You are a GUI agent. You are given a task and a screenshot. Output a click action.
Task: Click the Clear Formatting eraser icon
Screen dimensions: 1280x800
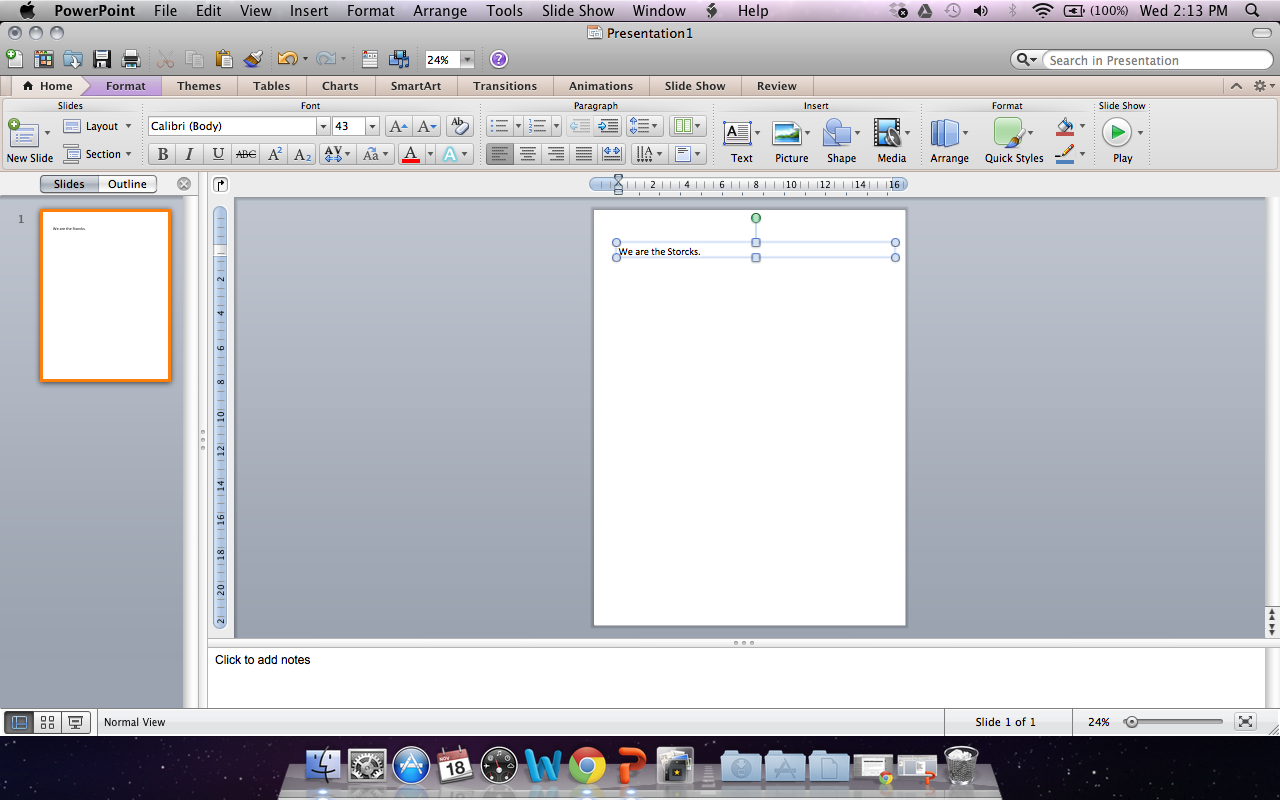459,126
